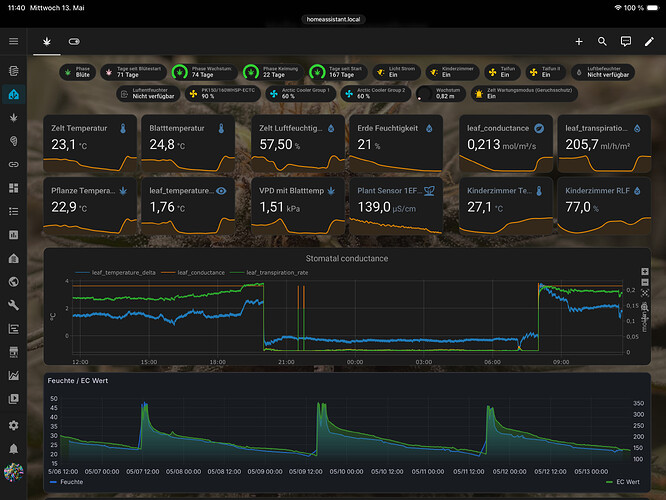Open the Zelt Luftfeuchtigkeit sensor card
Screen dimensions: 666x500
click(298, 144)
